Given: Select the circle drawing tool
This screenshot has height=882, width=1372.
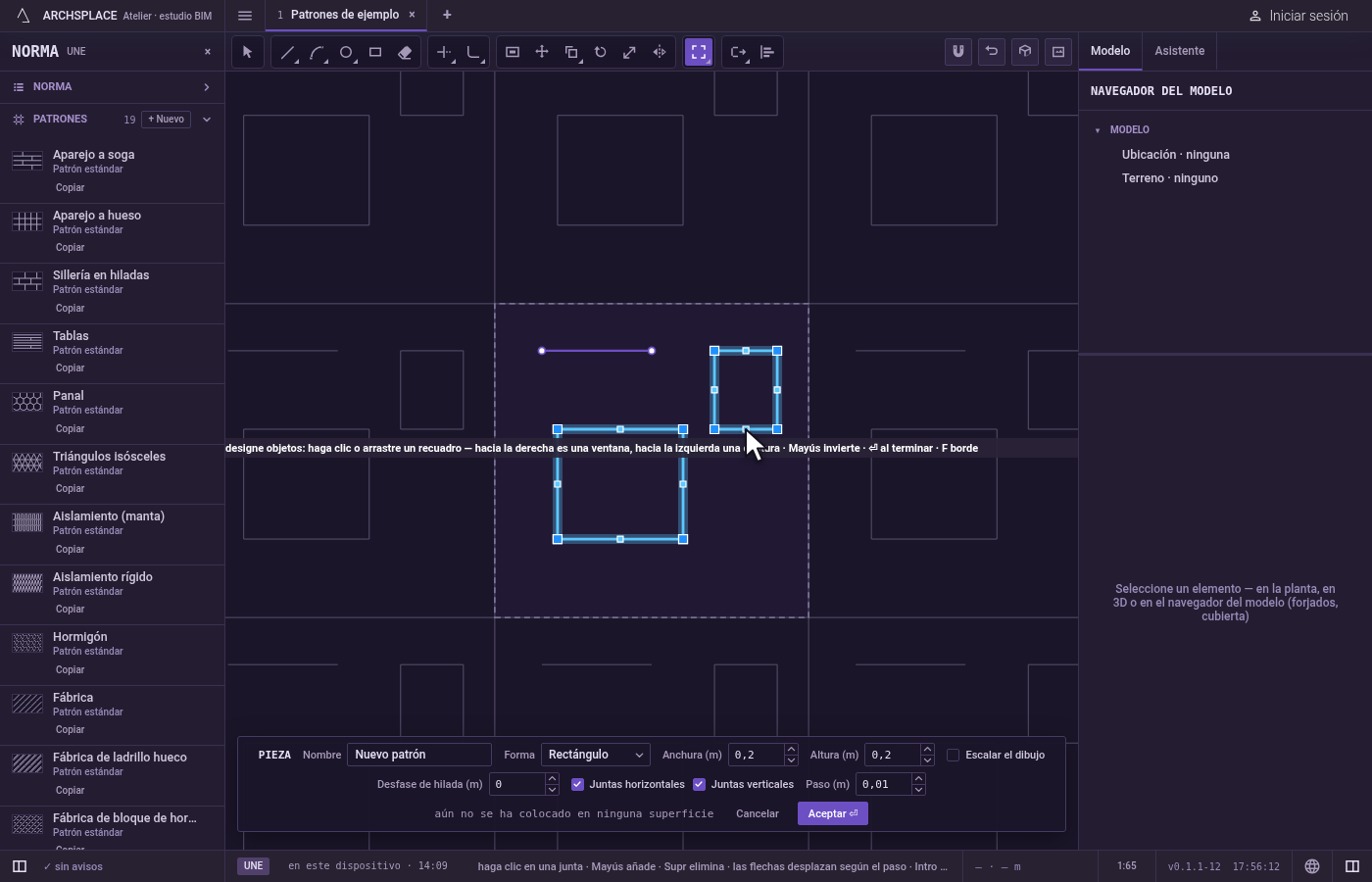Looking at the screenshot, I should [346, 52].
